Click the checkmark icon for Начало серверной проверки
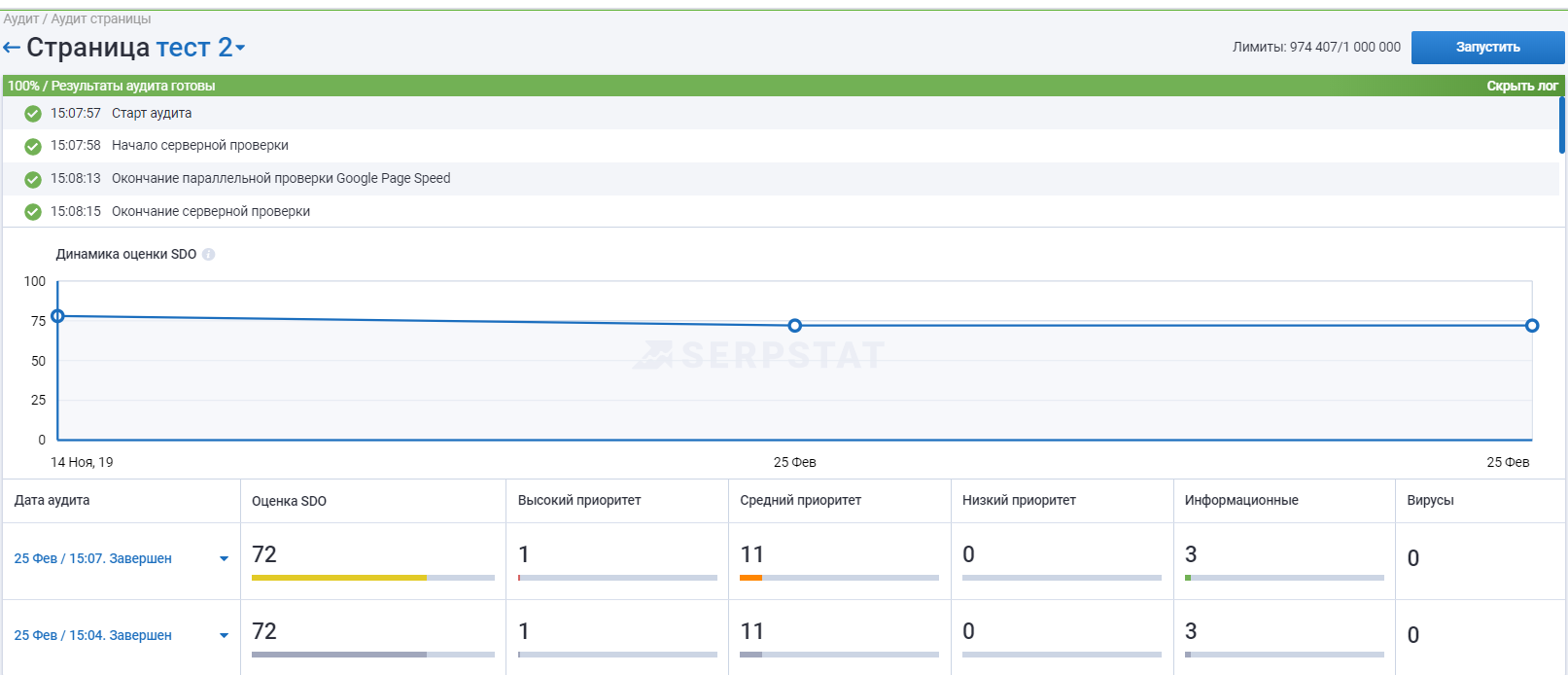This screenshot has width=1568, height=675. tap(33, 146)
